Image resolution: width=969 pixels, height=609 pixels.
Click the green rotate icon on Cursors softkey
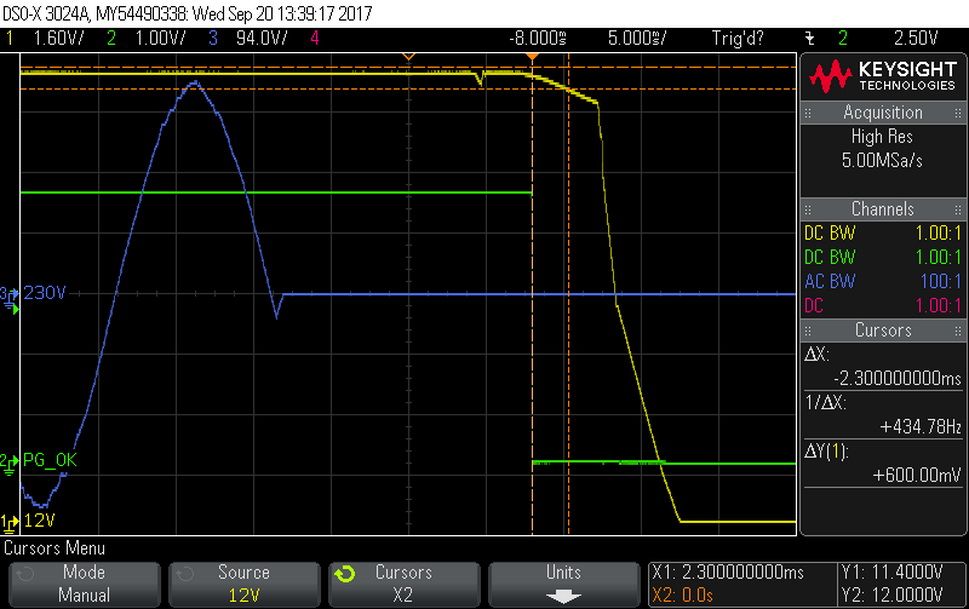(345, 574)
